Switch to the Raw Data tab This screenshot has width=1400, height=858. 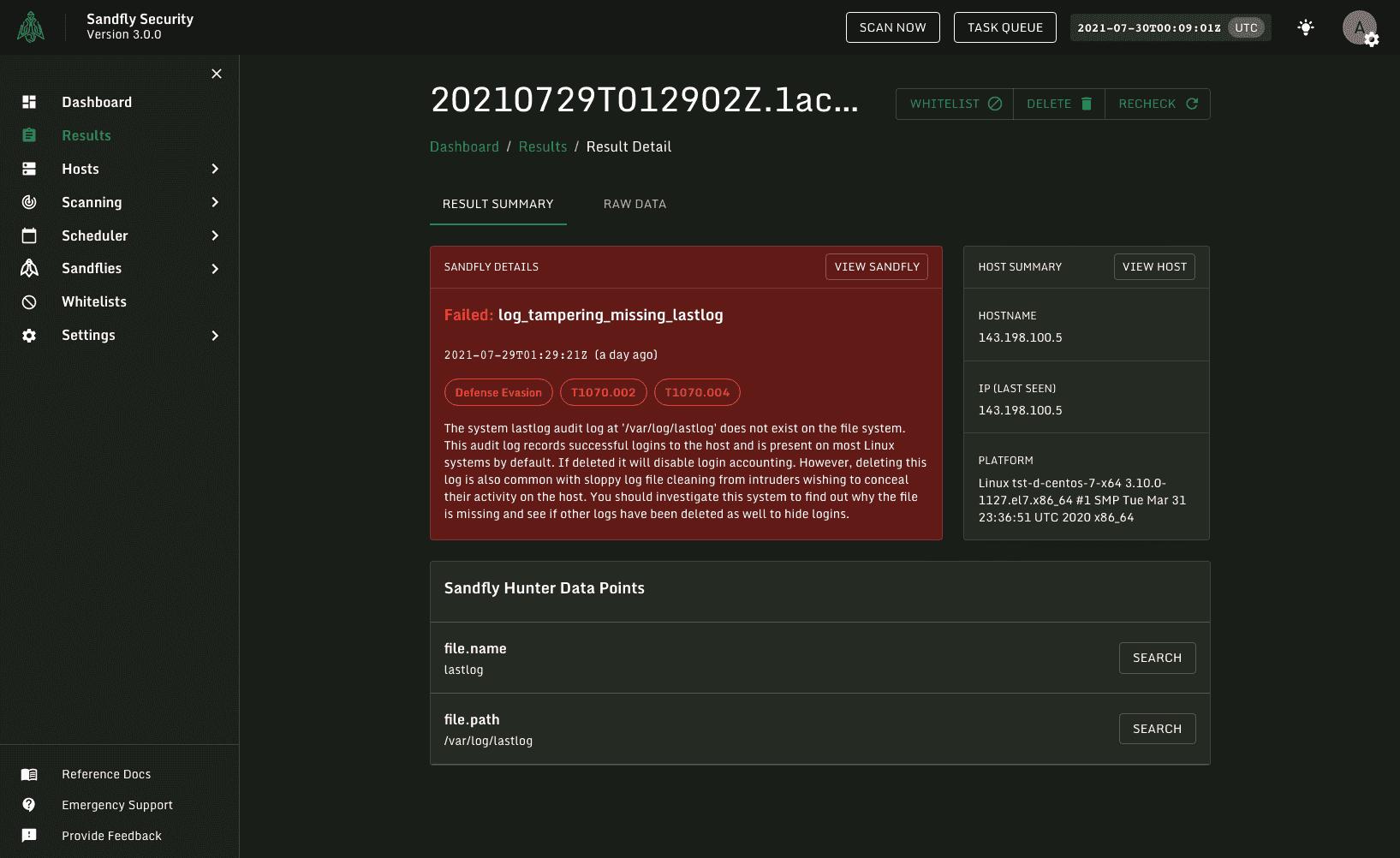634,204
